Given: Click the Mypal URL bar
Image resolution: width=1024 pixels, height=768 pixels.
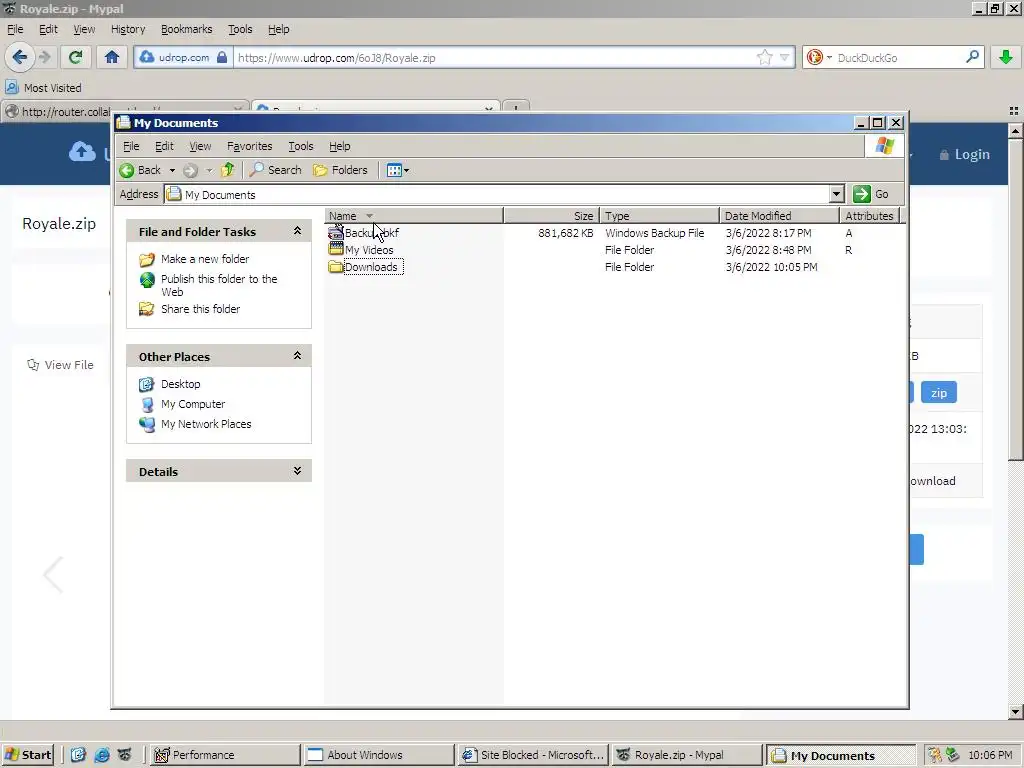Looking at the screenshot, I should click(x=495, y=57).
